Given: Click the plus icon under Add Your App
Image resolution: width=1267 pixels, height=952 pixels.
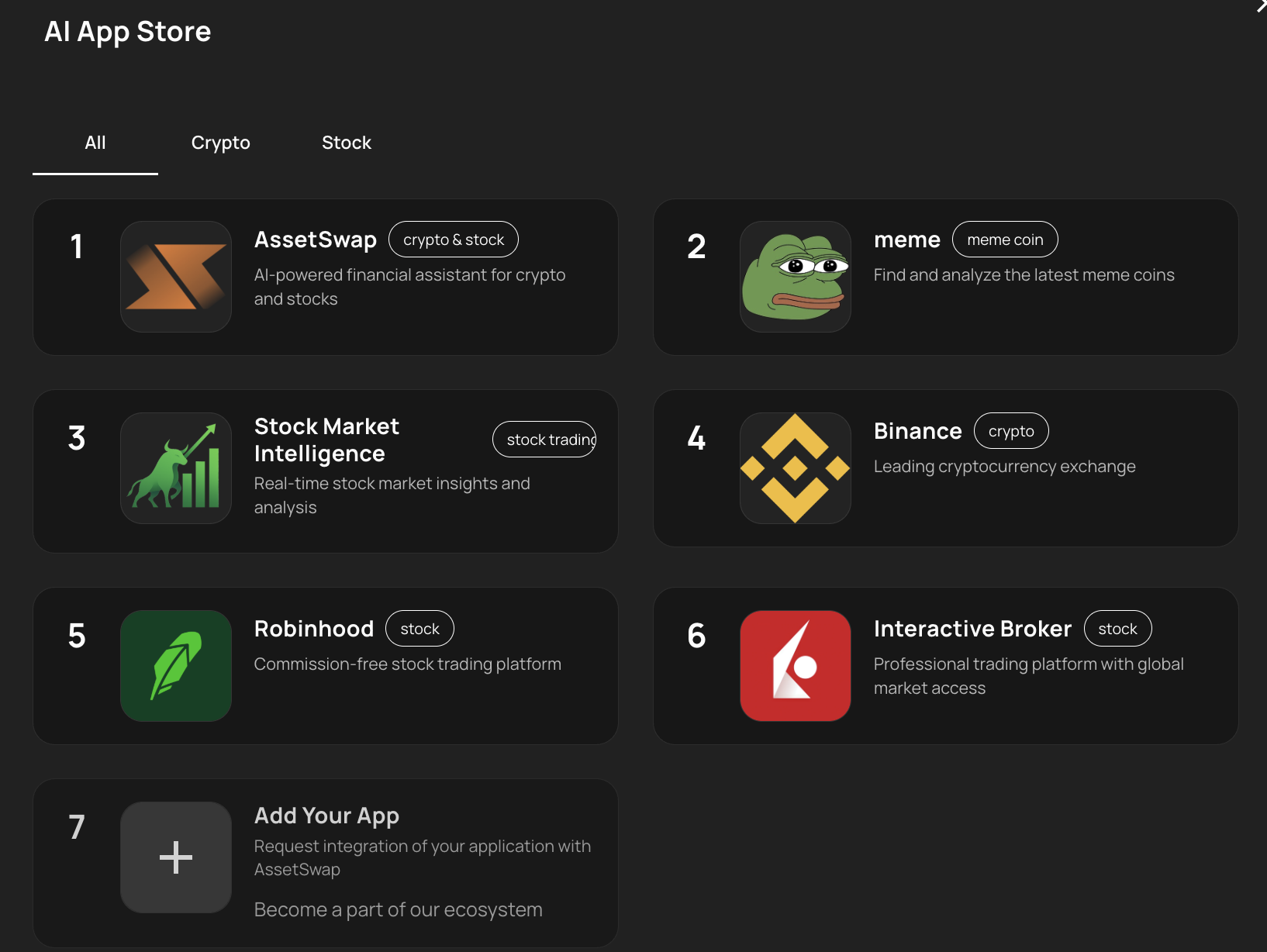Looking at the screenshot, I should (175, 857).
